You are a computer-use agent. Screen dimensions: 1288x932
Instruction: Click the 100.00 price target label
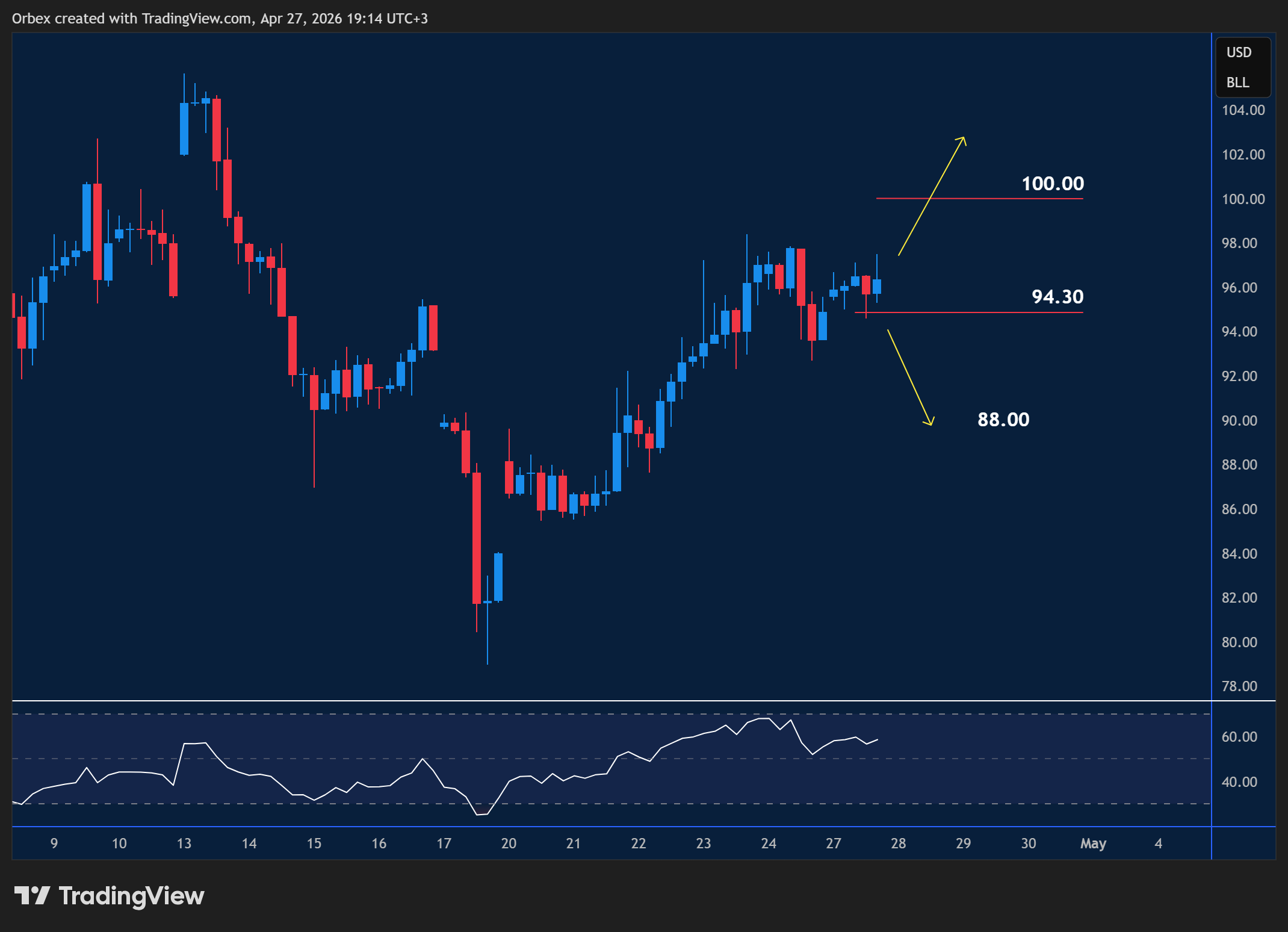(1052, 184)
